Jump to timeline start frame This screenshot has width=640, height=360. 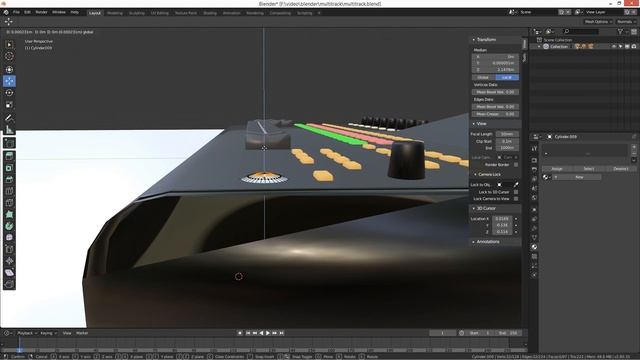(247, 333)
